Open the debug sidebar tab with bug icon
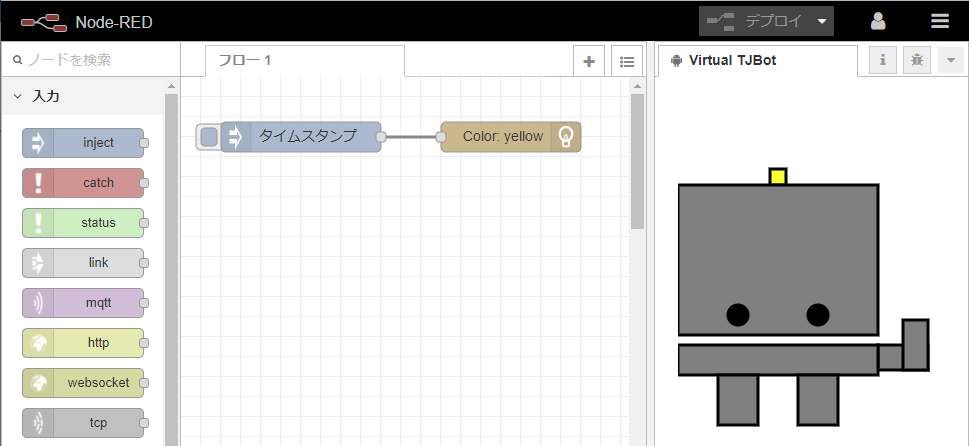Image resolution: width=969 pixels, height=446 pixels. tap(916, 61)
